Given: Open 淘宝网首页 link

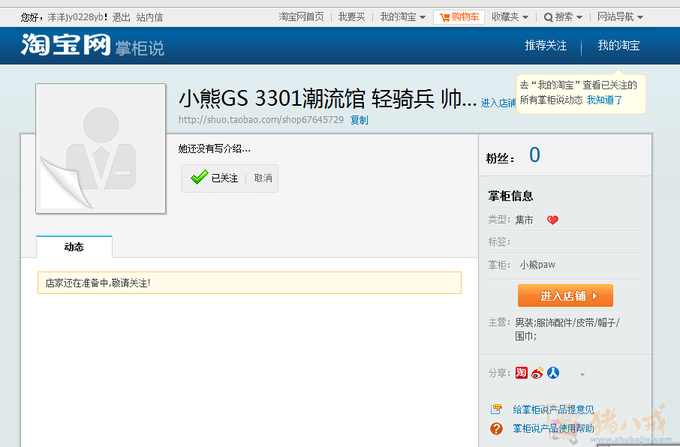Looking at the screenshot, I should (x=301, y=17).
